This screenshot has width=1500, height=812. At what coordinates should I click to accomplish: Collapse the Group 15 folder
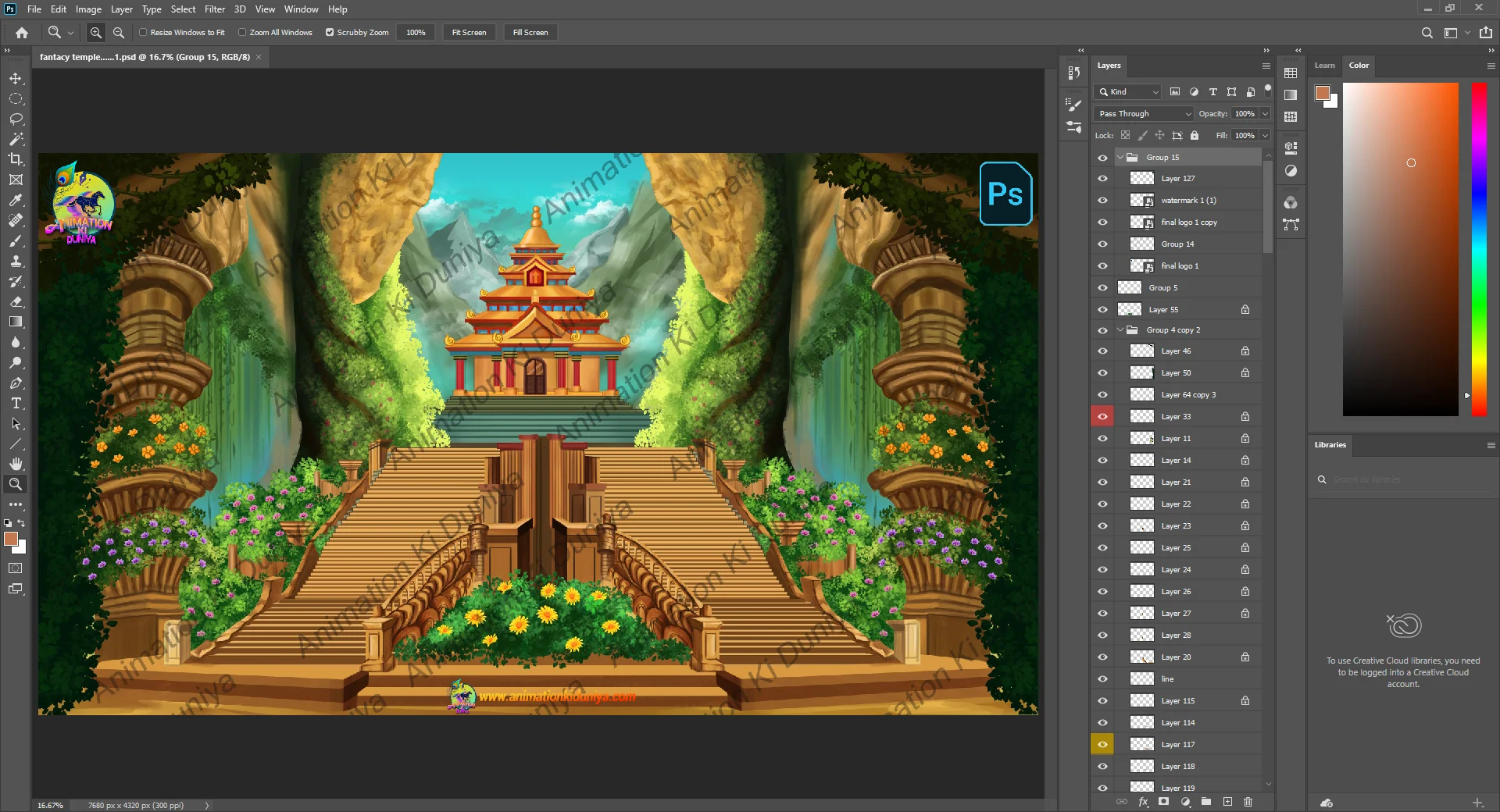1120,158
